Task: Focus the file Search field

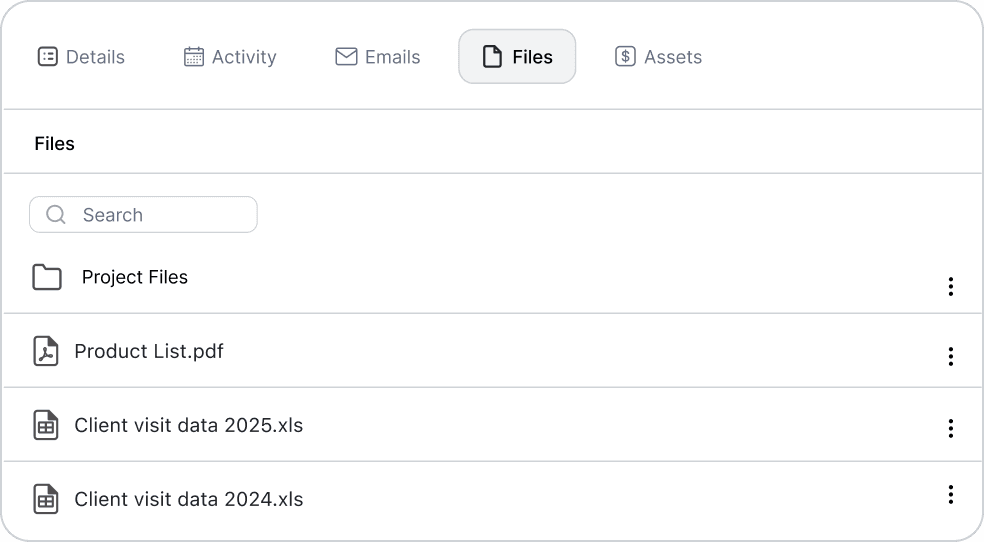Action: point(160,215)
